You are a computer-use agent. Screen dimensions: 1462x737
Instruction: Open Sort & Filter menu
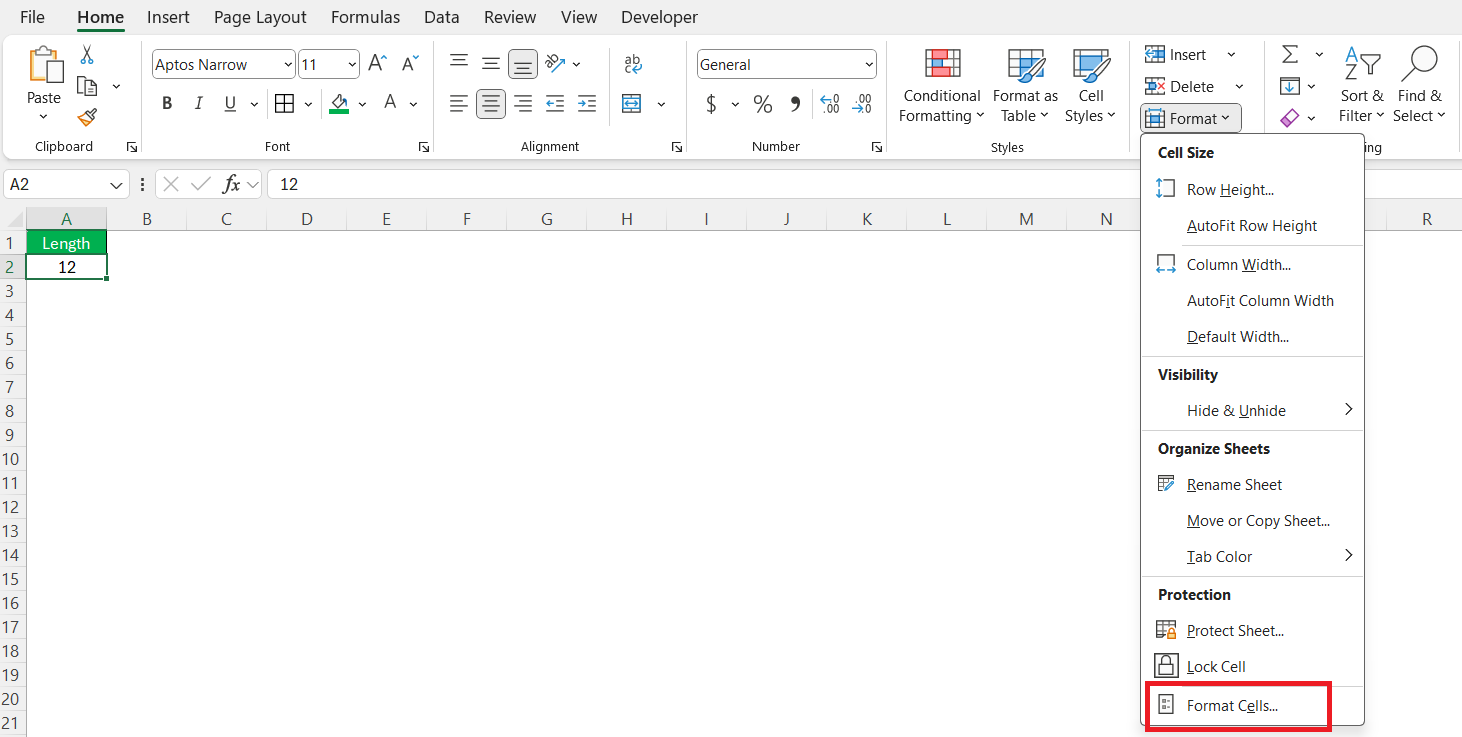[1362, 86]
